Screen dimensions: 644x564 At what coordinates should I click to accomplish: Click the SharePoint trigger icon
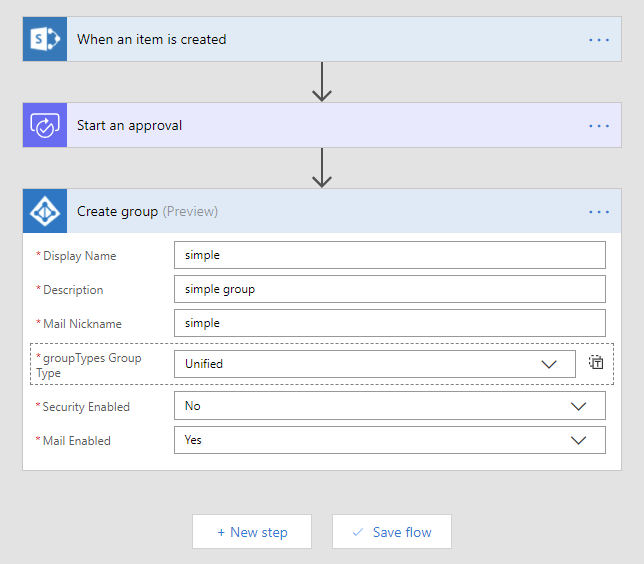[45, 40]
